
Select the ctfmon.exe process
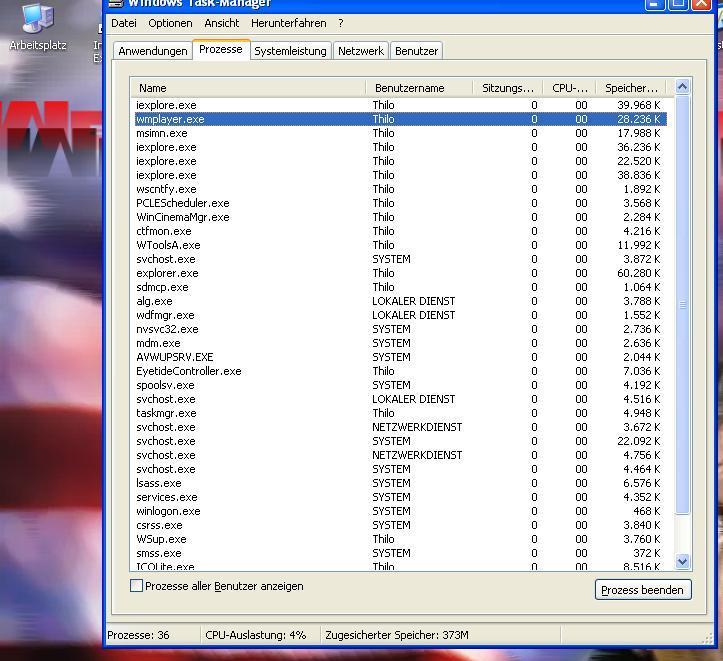click(x=400, y=231)
